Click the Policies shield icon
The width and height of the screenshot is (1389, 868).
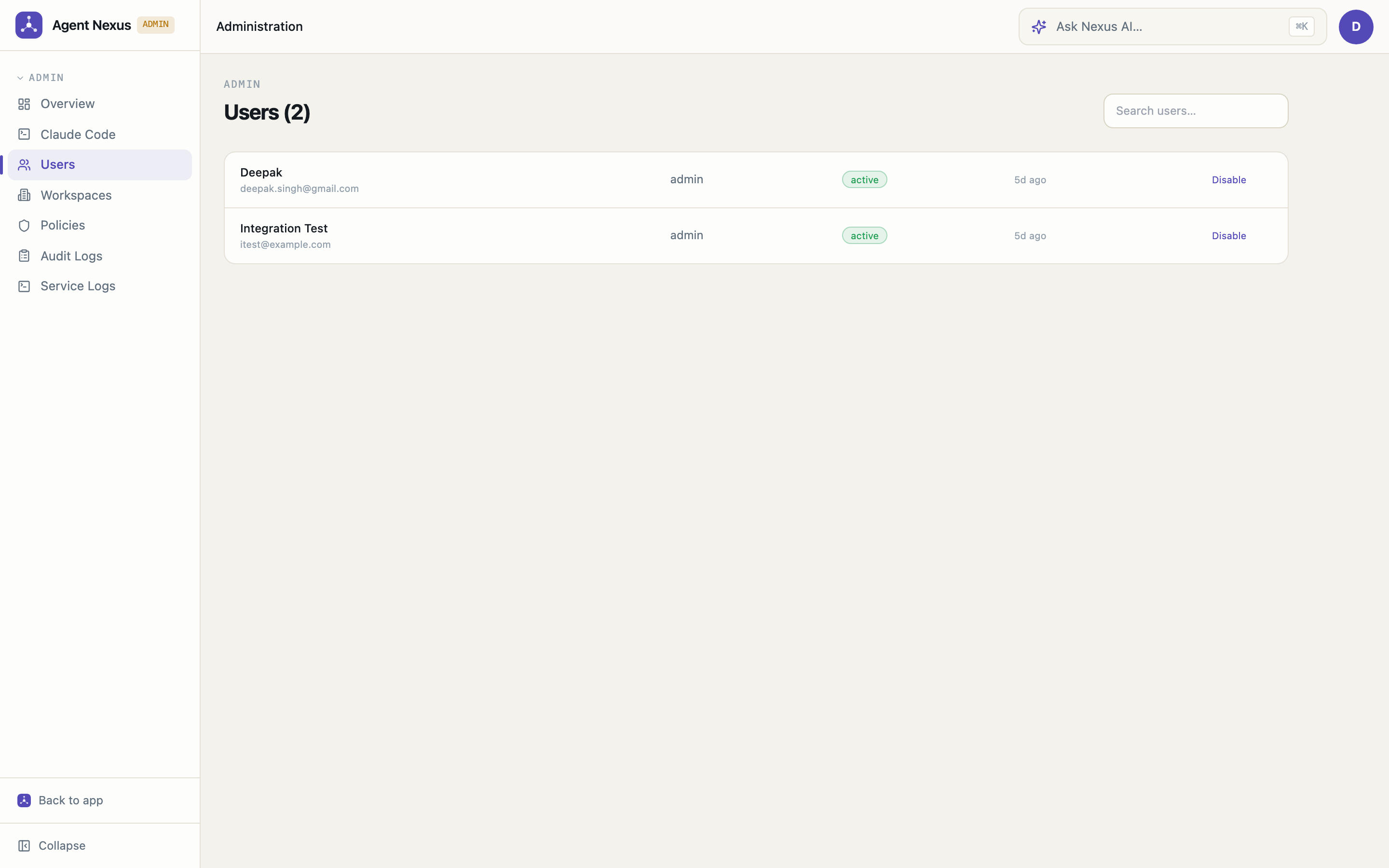pos(24,226)
